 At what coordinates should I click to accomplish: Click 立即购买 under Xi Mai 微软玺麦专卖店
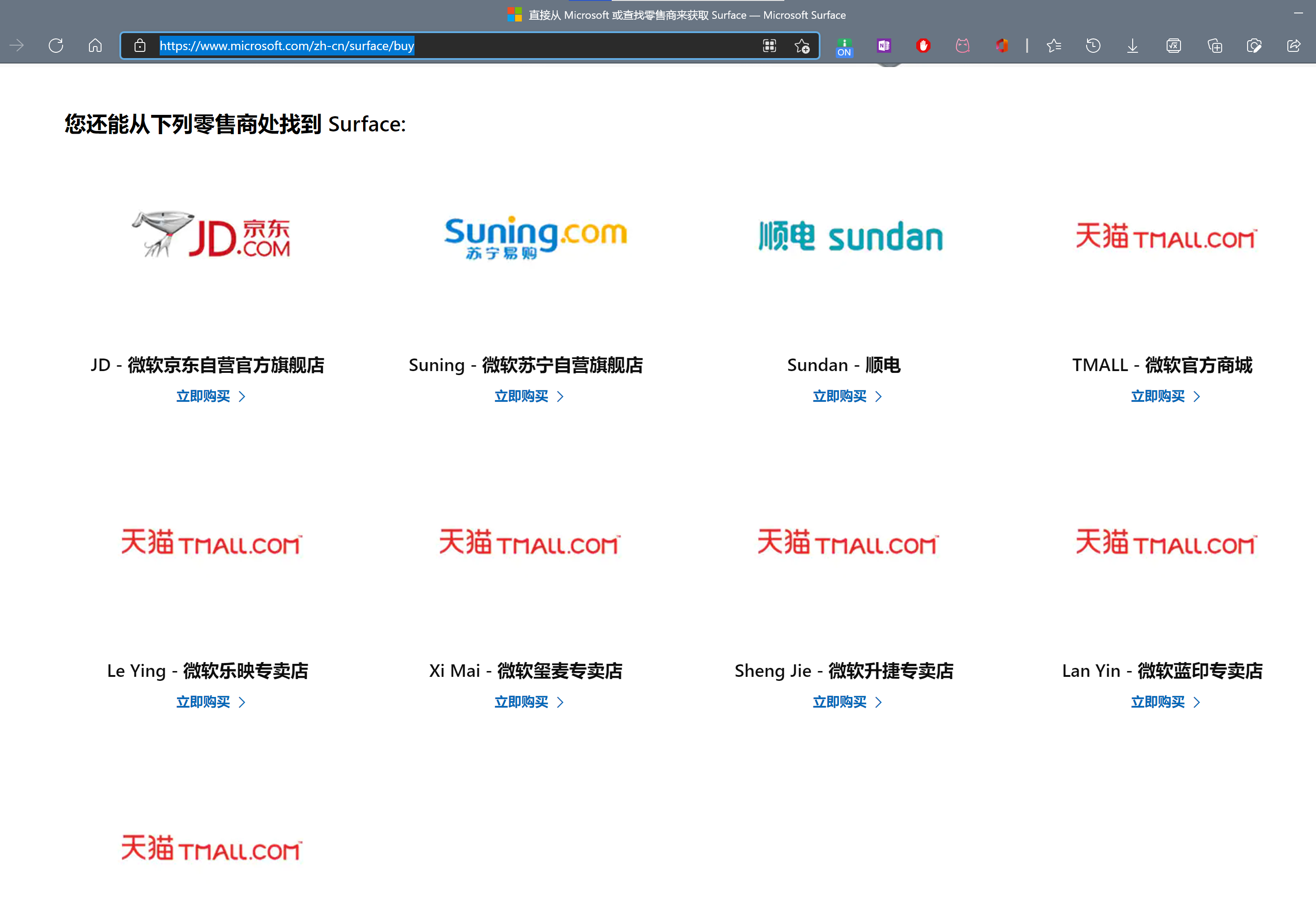pos(529,702)
